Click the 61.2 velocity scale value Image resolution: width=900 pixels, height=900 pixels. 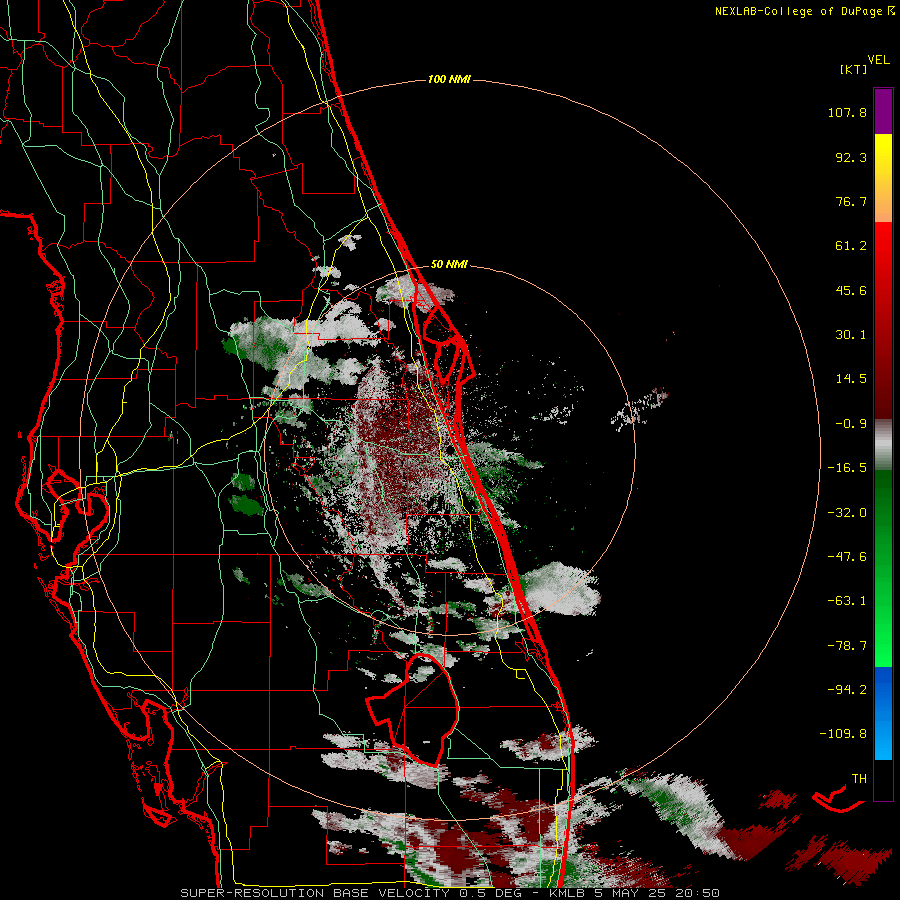pos(851,246)
